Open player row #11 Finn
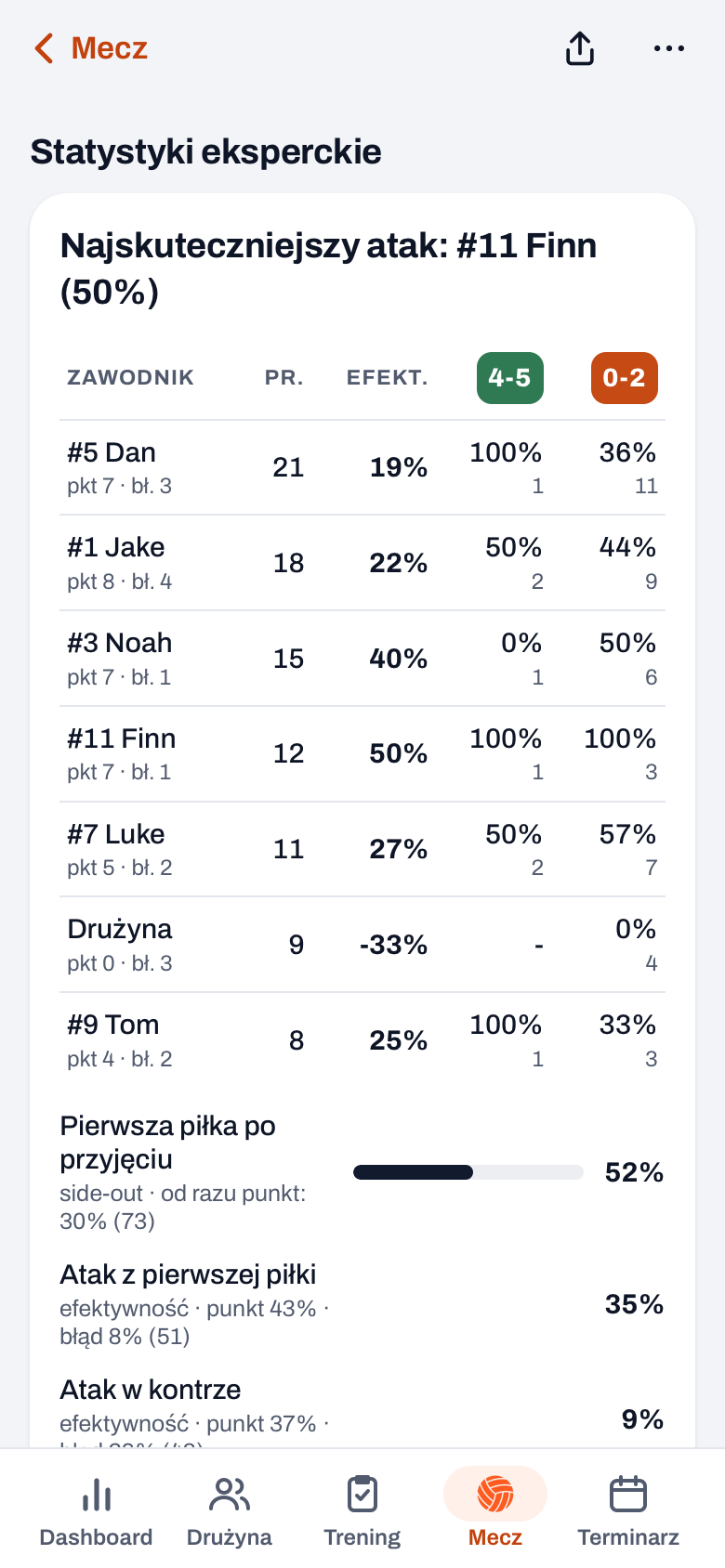The image size is (725, 1568). 362,754
